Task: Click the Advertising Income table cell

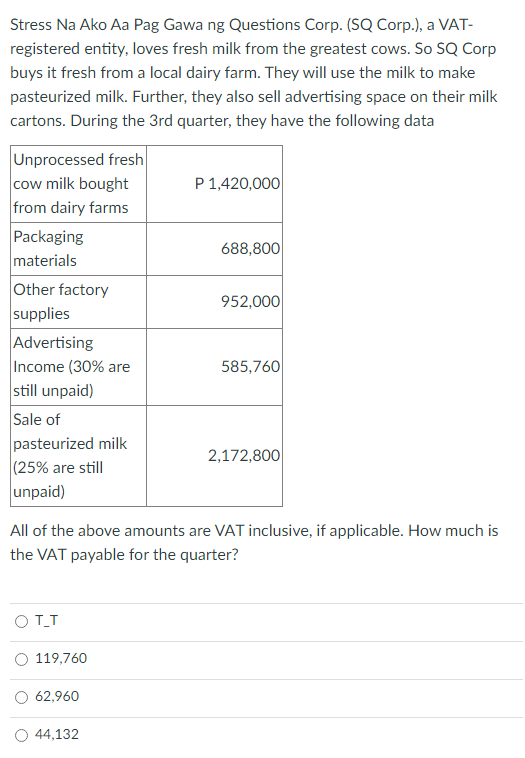Action: coord(78,367)
